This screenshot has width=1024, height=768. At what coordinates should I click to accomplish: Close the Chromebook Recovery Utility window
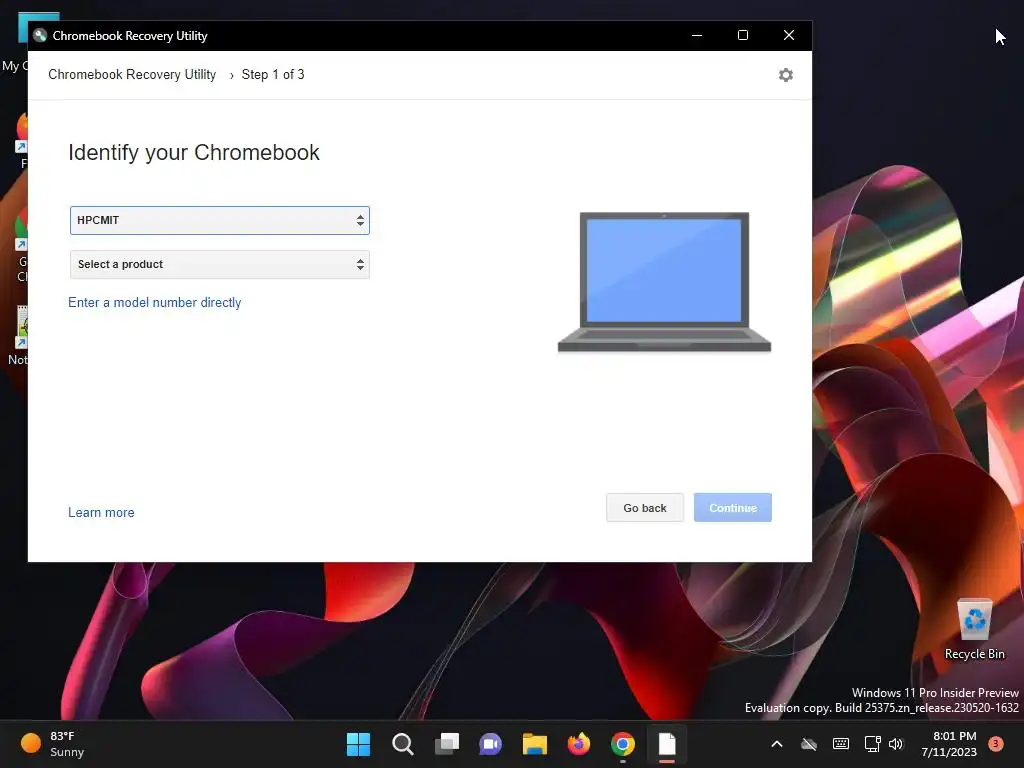coord(789,35)
